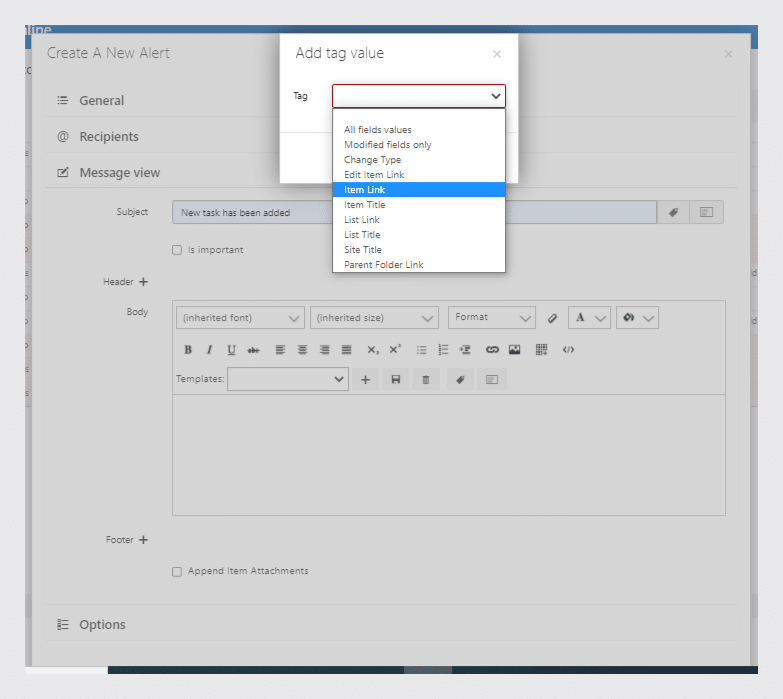Choose Item Title tag option
Screen dimensions: 783x699
(418, 205)
